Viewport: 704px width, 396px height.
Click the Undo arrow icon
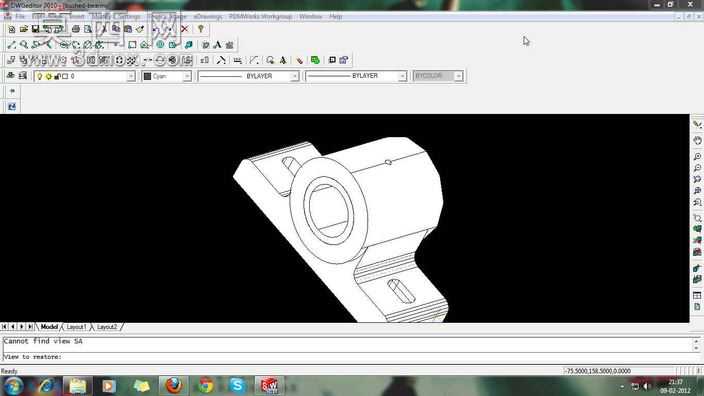click(x=156, y=29)
